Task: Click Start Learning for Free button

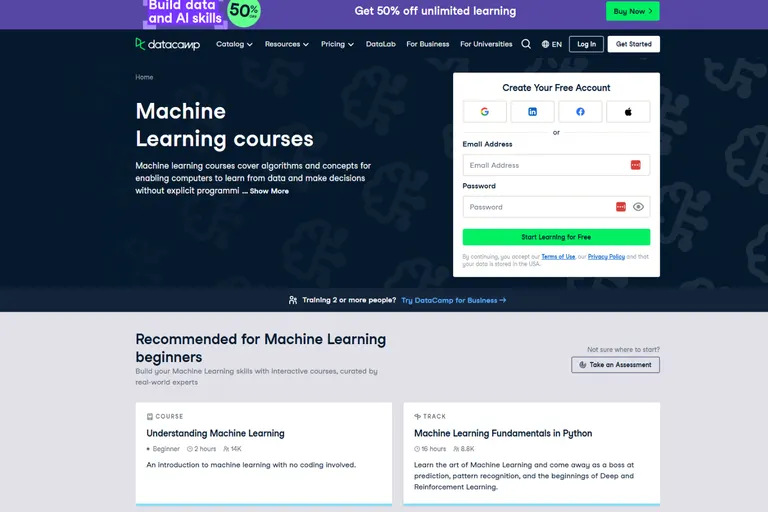Action: tap(556, 237)
